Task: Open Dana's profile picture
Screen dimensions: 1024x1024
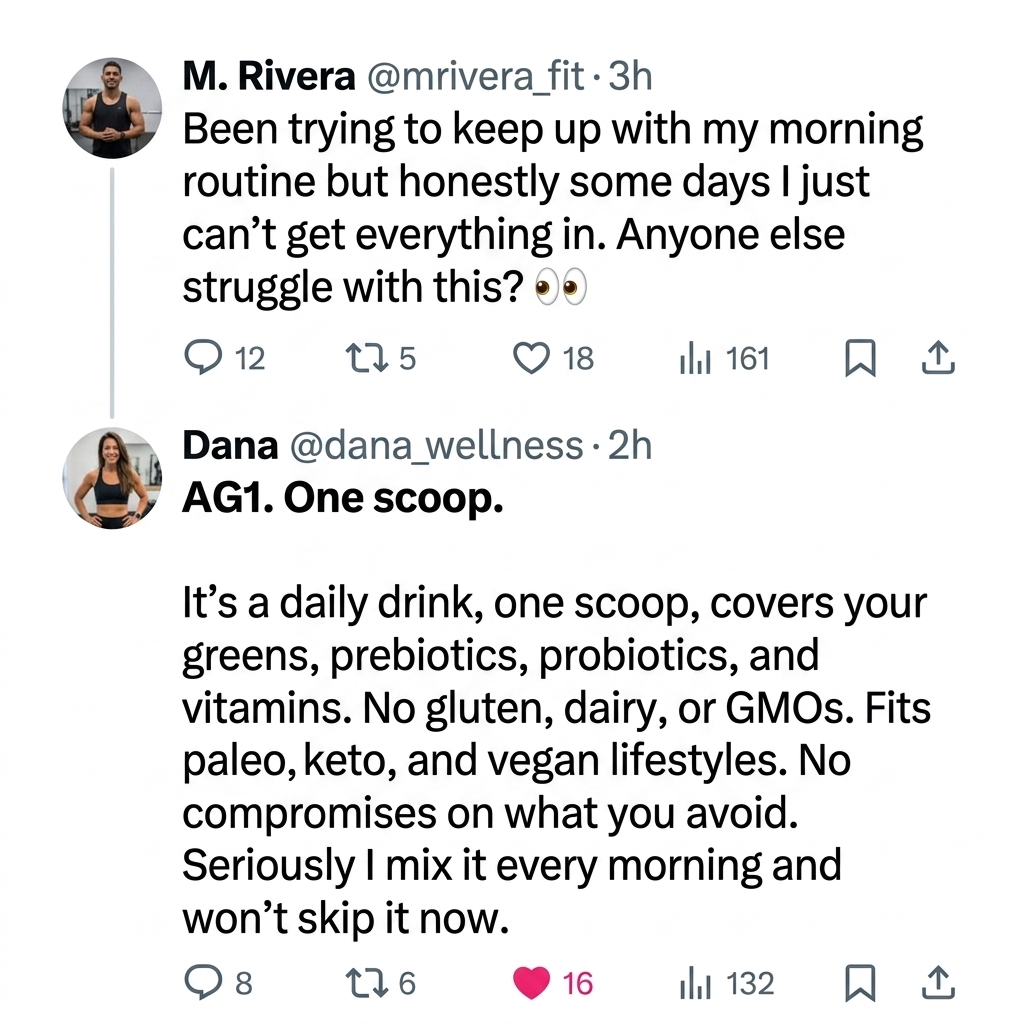Action: coord(112,478)
